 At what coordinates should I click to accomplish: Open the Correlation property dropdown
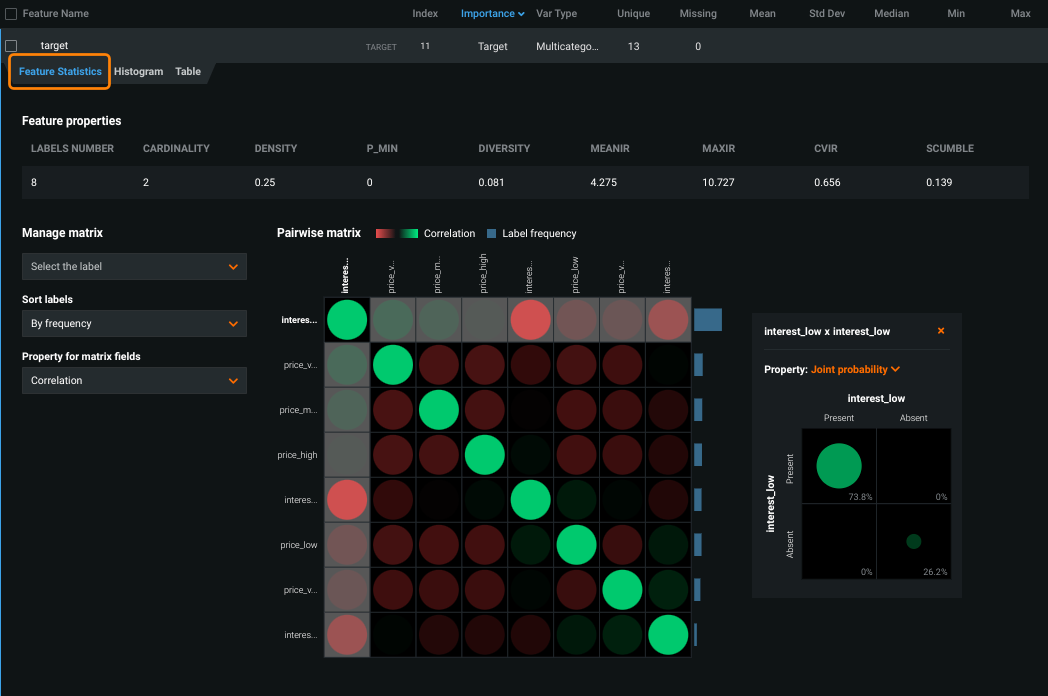point(134,381)
